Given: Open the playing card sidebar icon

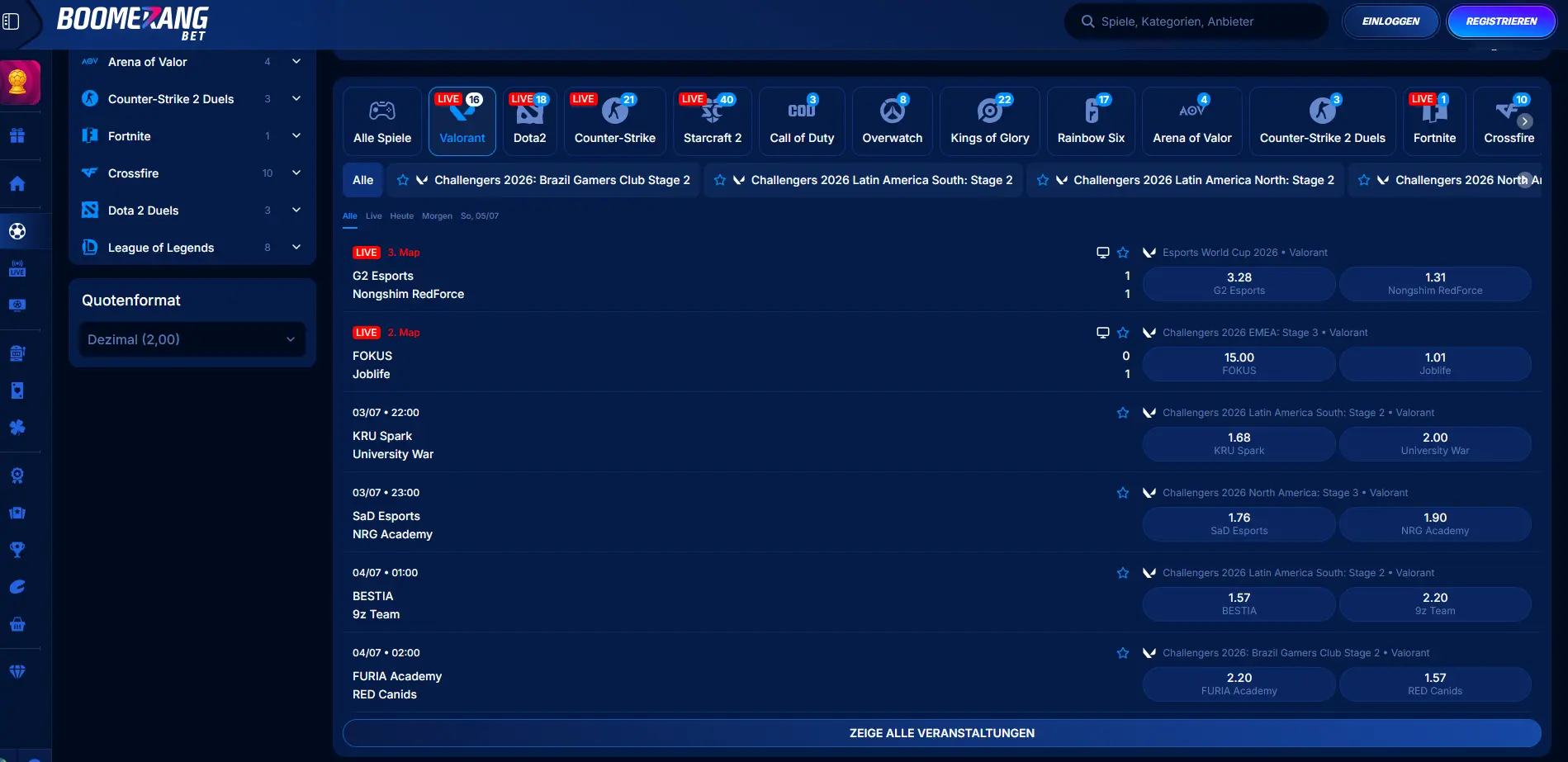Looking at the screenshot, I should coord(17,390).
